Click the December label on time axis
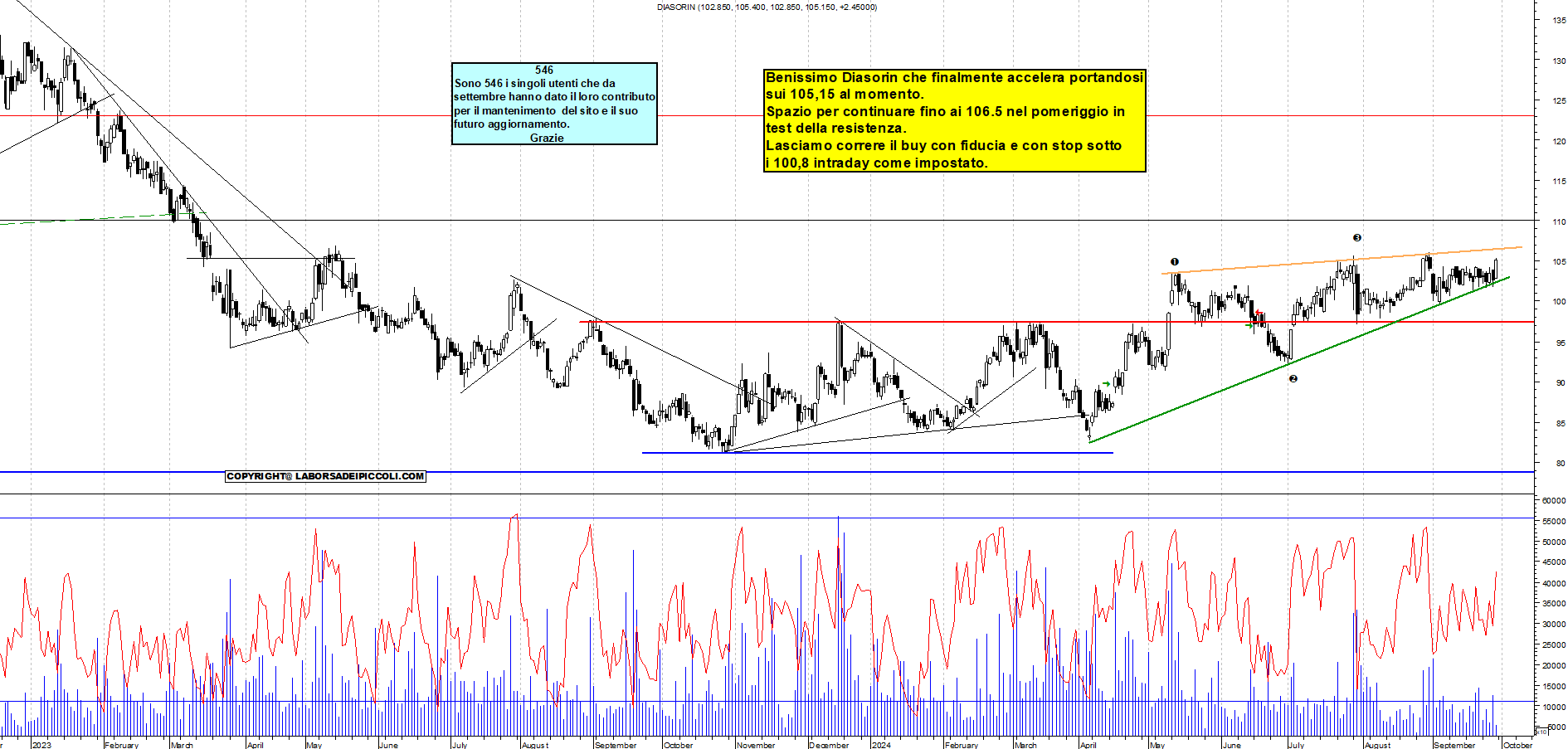 coord(830,745)
